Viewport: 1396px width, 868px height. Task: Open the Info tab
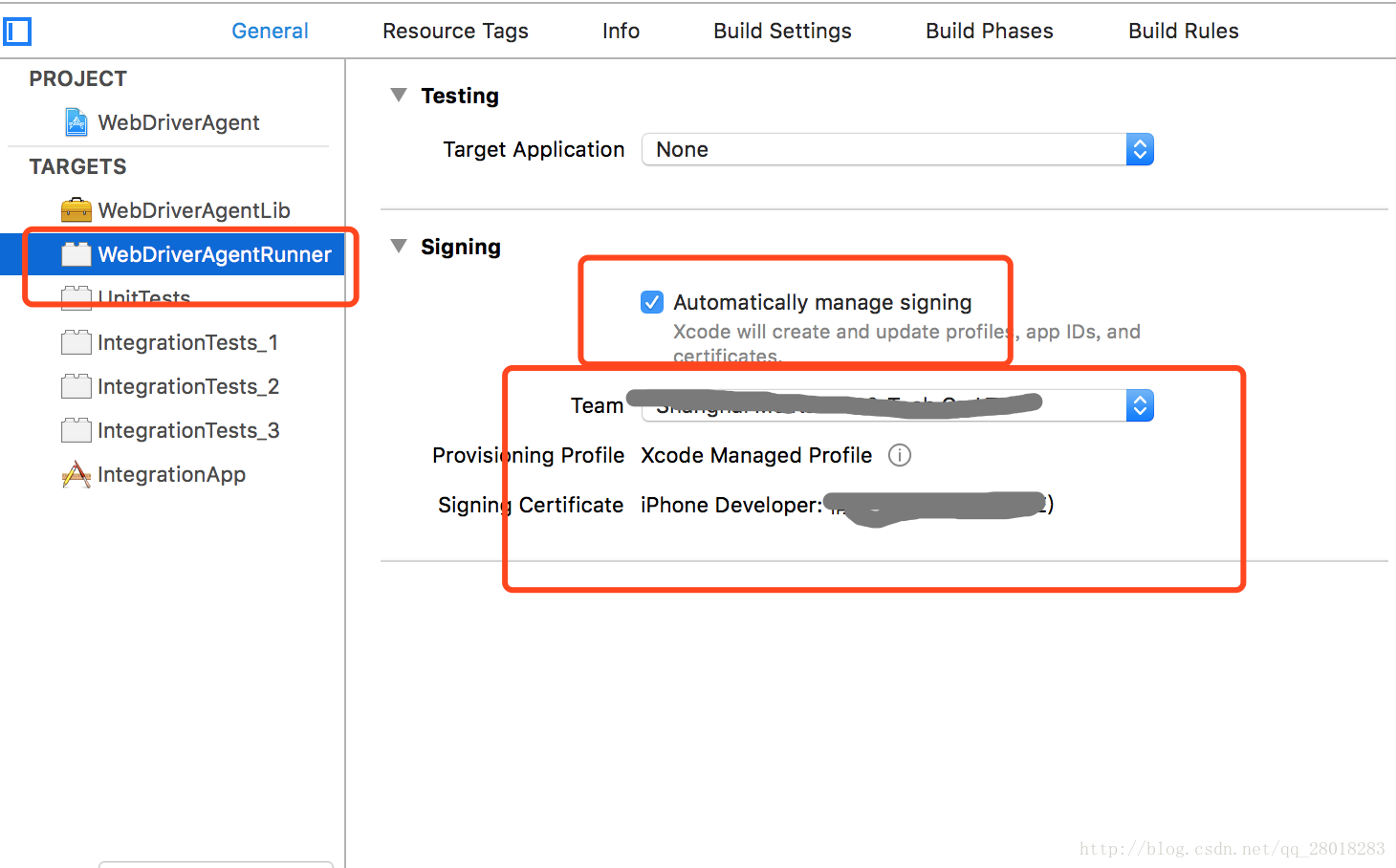click(621, 31)
